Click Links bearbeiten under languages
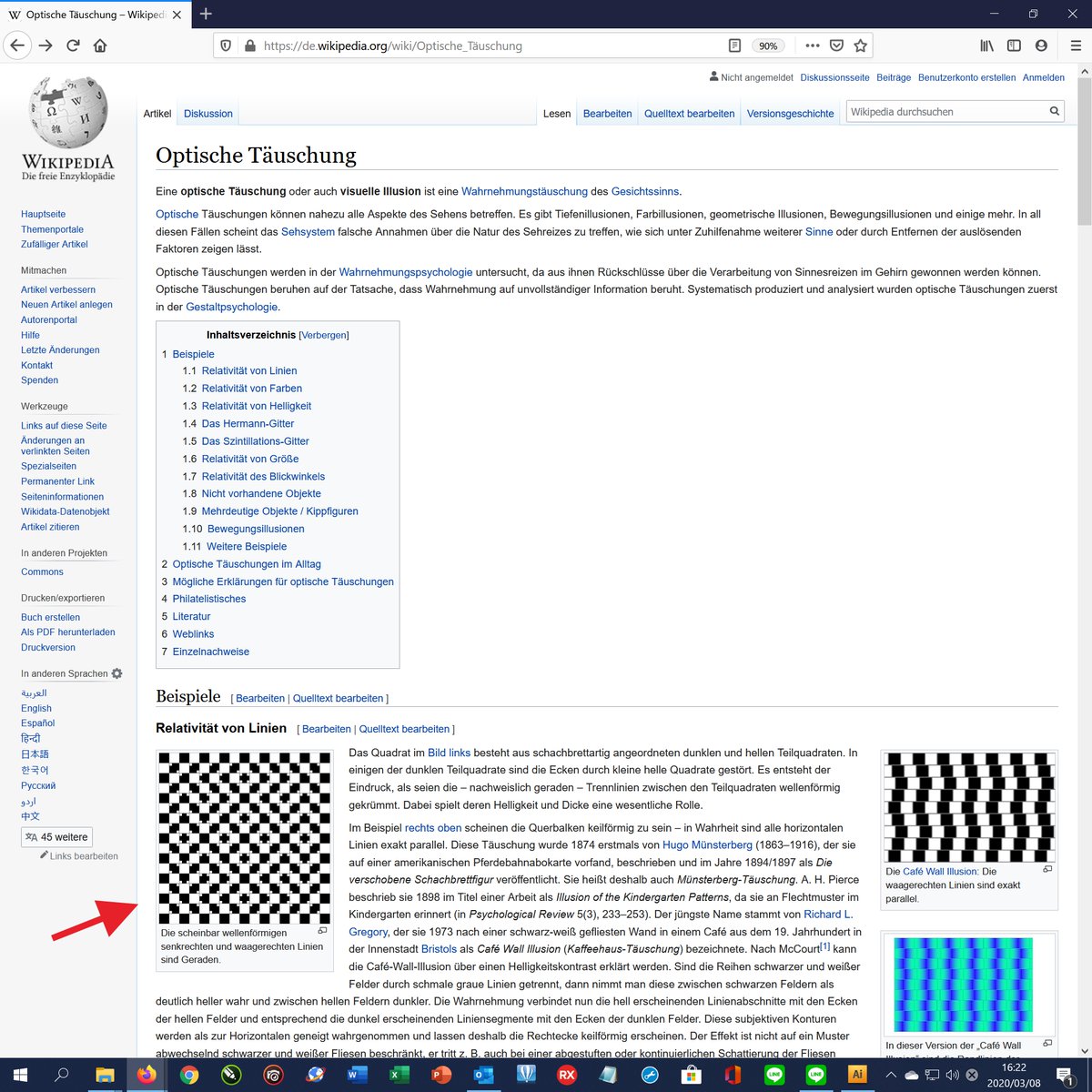Viewport: 1092px width, 1092px height. (84, 855)
